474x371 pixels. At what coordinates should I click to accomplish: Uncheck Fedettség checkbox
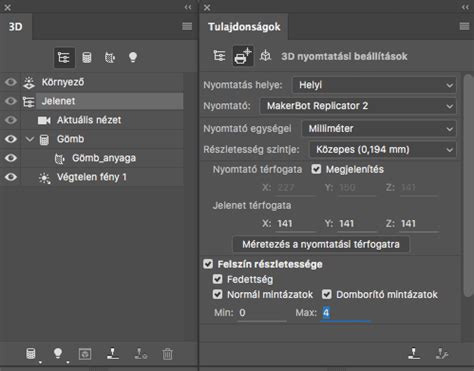pos(217,279)
